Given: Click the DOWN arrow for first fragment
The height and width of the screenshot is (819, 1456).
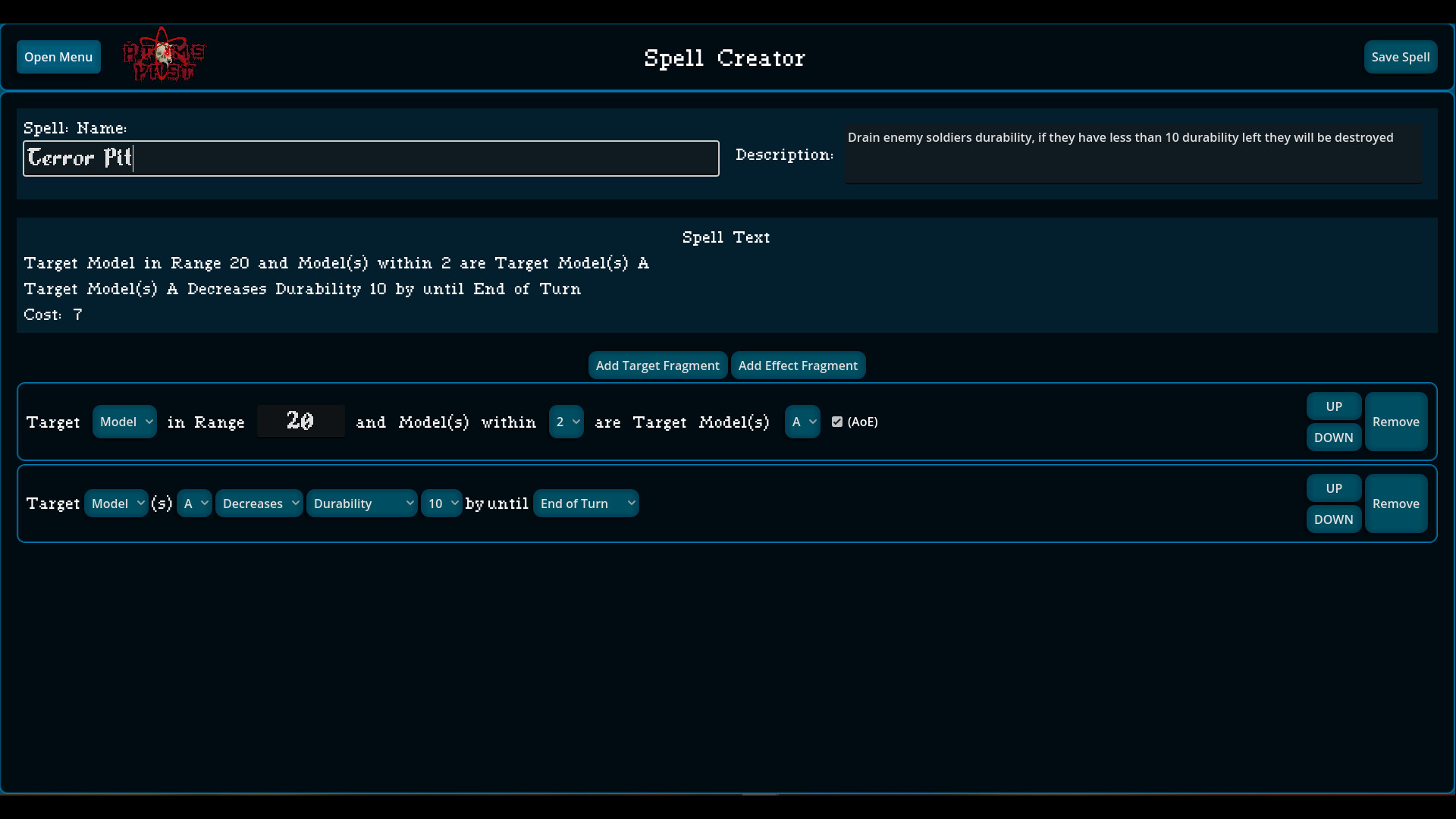Looking at the screenshot, I should tap(1333, 437).
